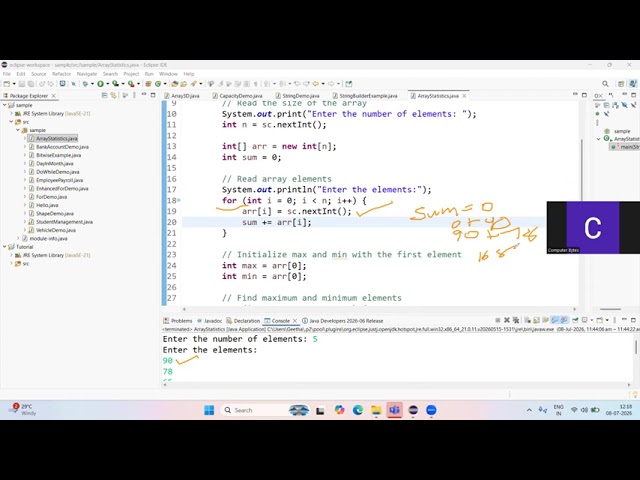
Task: Open dropdown arrow next to New icon
Action: tap(13, 84)
